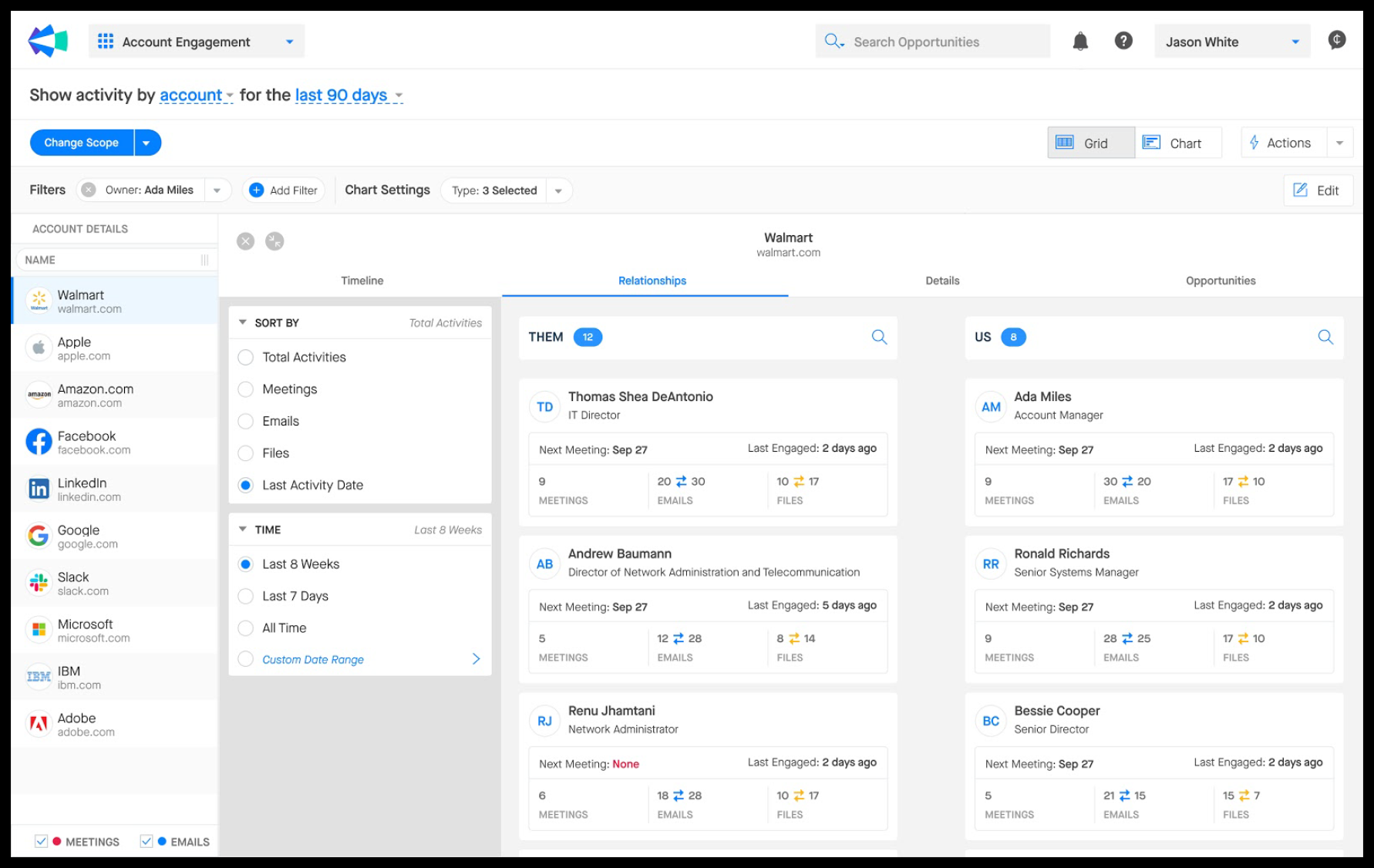The image size is (1374, 868).
Task: Click the NAME column resize handle
Action: tap(204, 260)
